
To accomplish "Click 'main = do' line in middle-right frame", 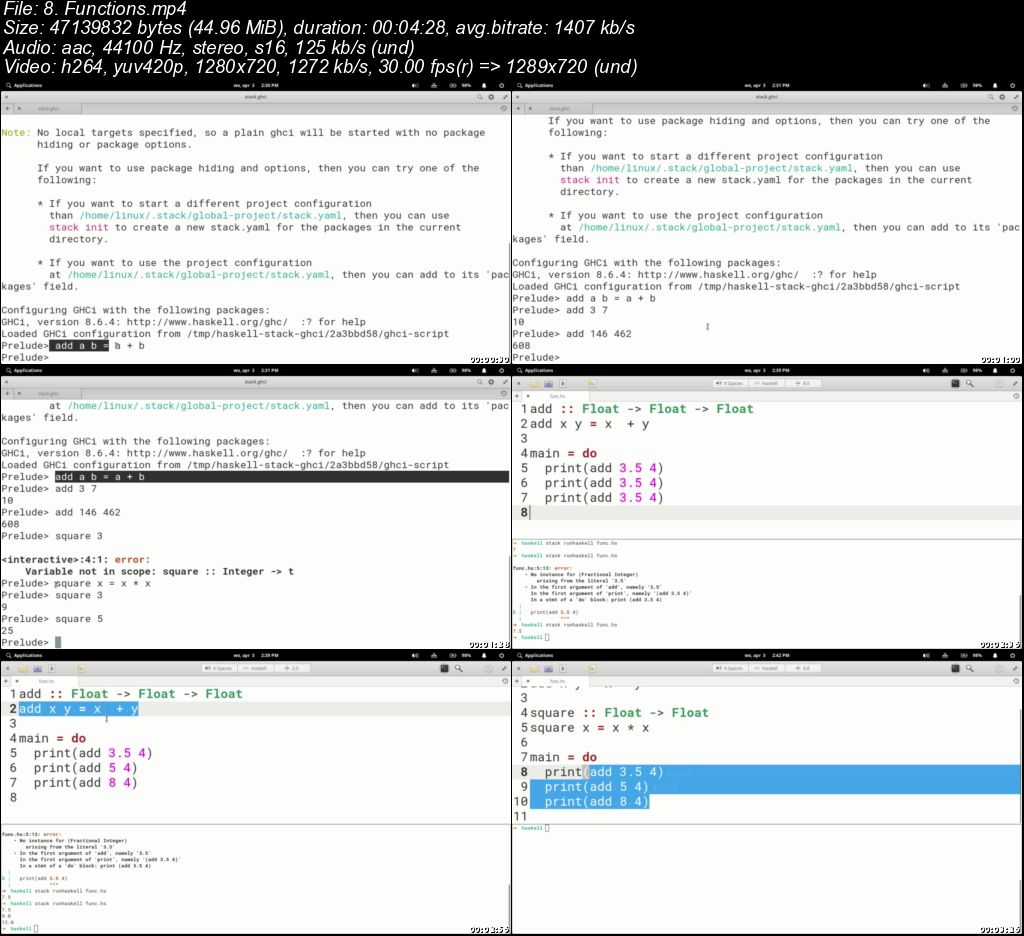I will 563,453.
